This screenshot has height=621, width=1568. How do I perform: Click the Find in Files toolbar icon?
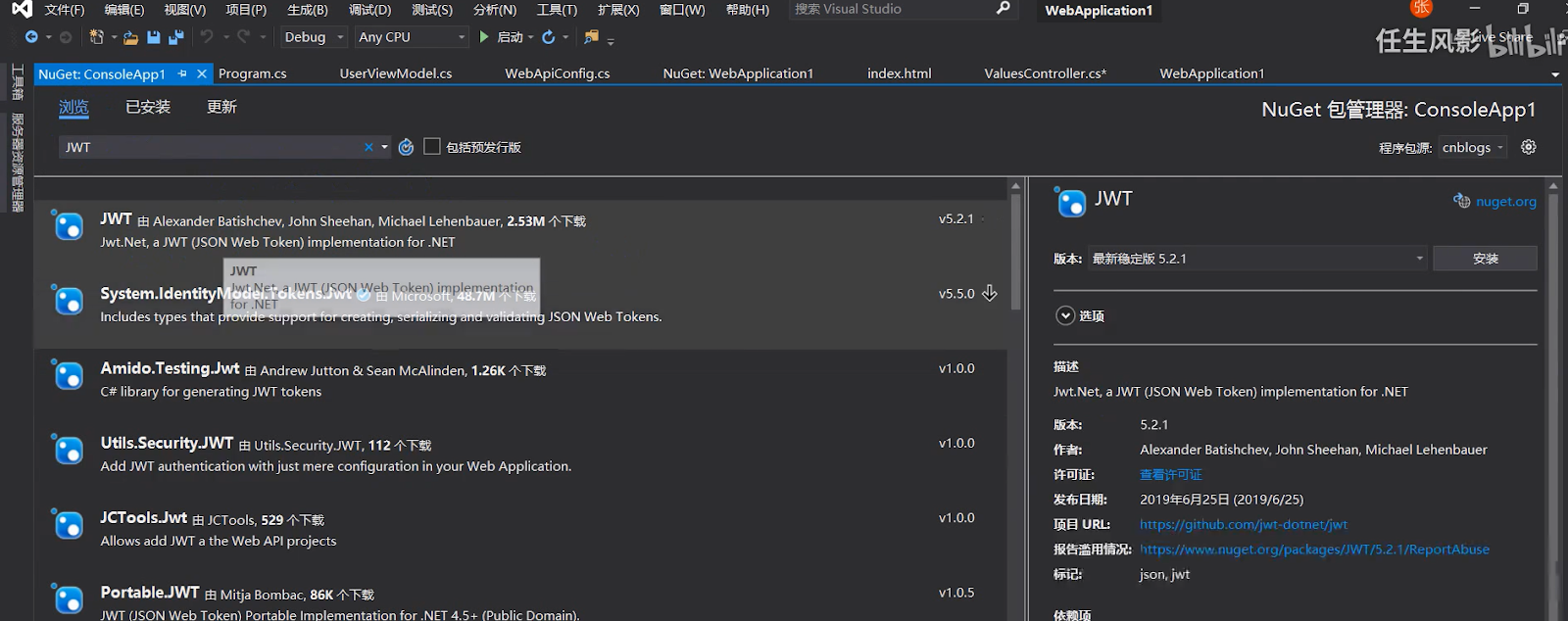(x=591, y=37)
